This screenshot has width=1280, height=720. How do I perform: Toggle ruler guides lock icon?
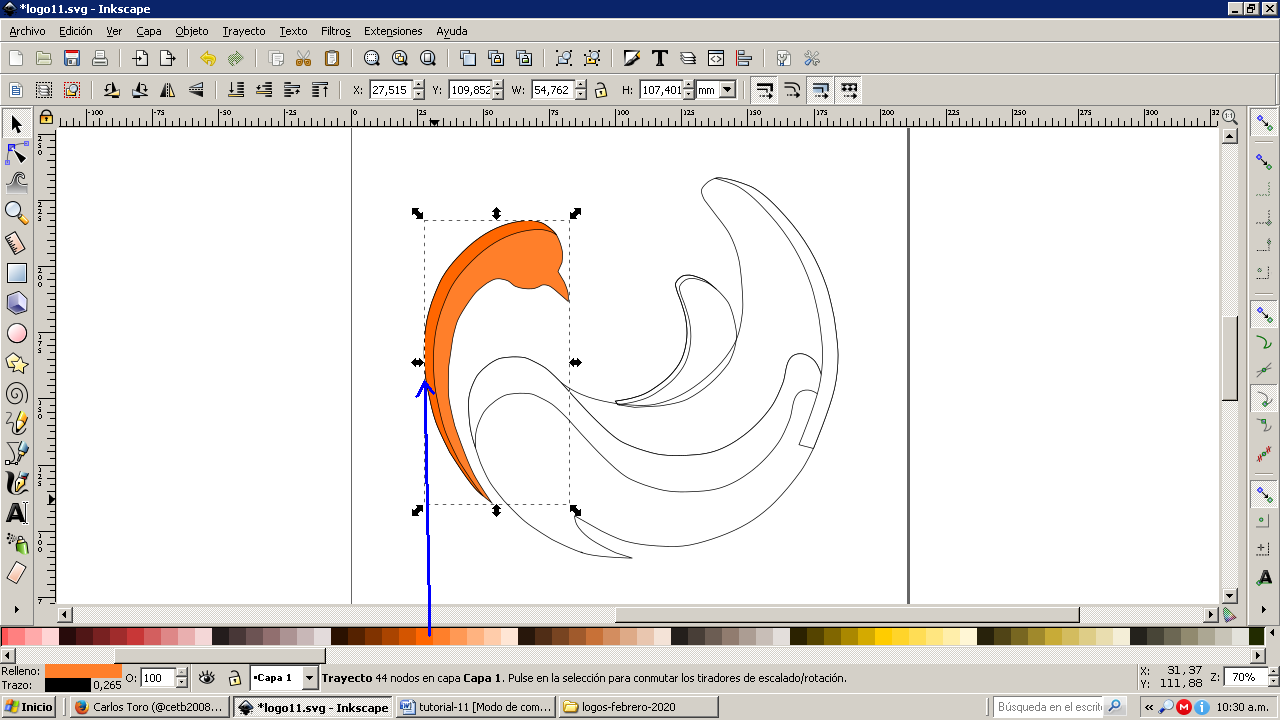coord(45,117)
